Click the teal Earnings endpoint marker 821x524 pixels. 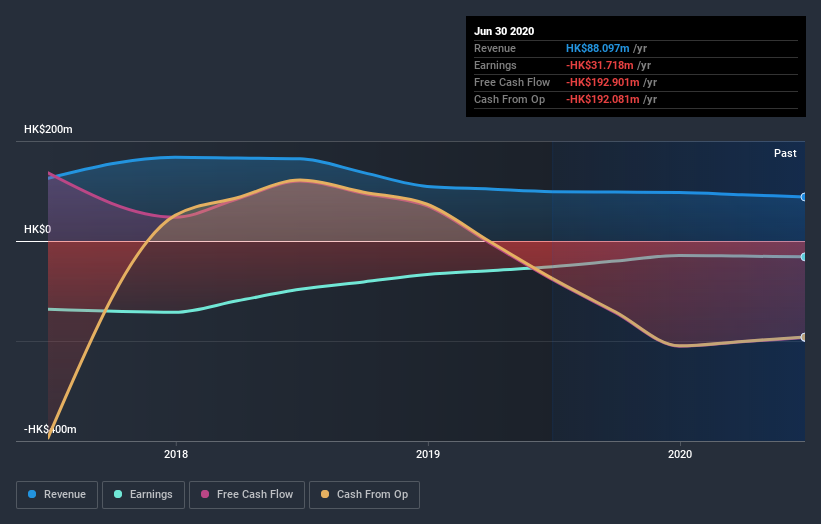click(804, 257)
